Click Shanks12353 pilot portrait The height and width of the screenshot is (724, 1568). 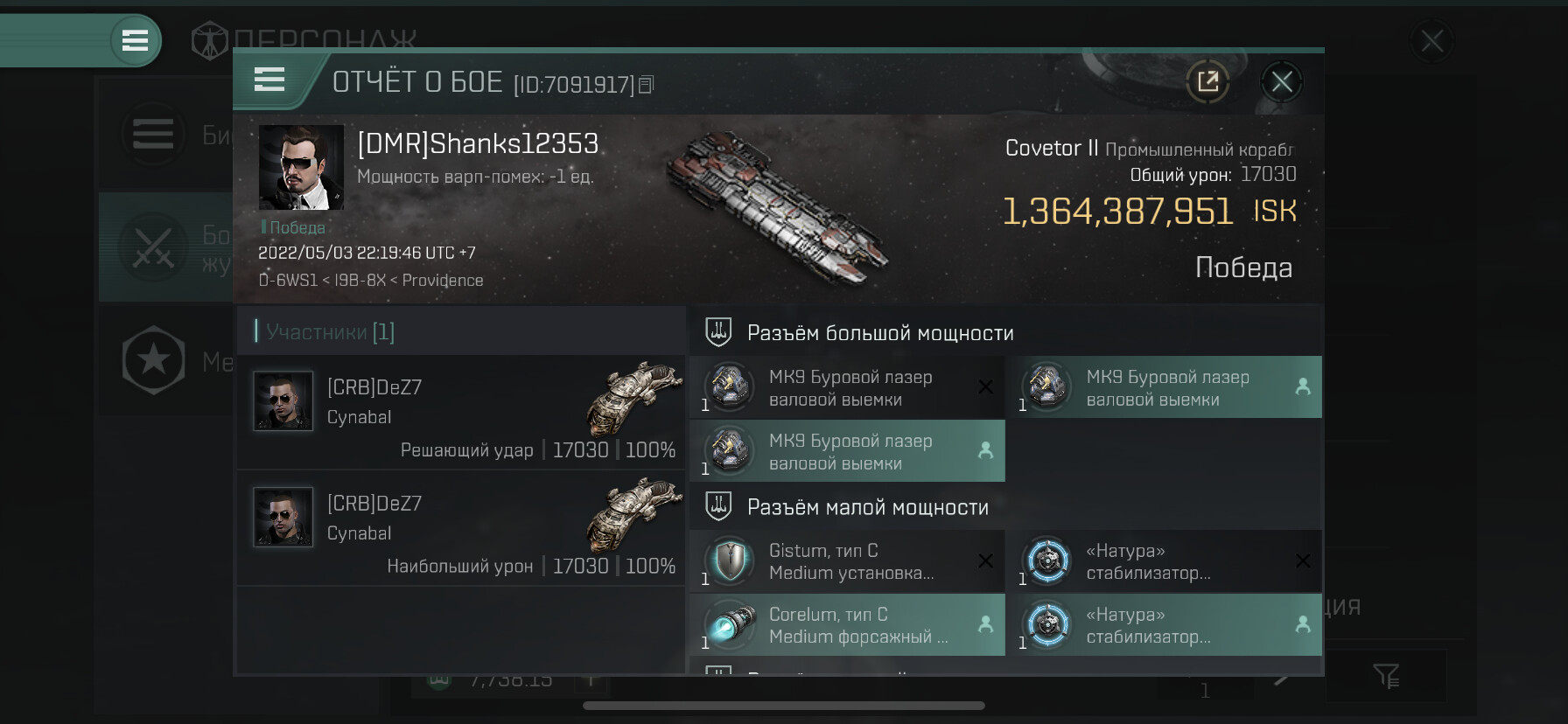click(301, 167)
